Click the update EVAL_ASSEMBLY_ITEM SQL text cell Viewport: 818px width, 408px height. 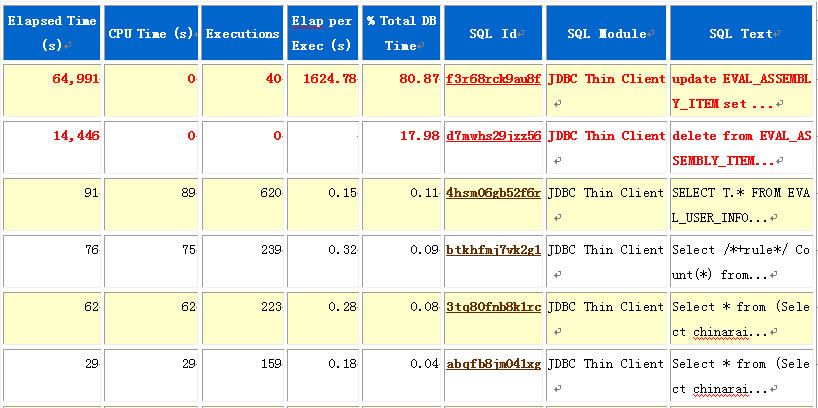741,90
